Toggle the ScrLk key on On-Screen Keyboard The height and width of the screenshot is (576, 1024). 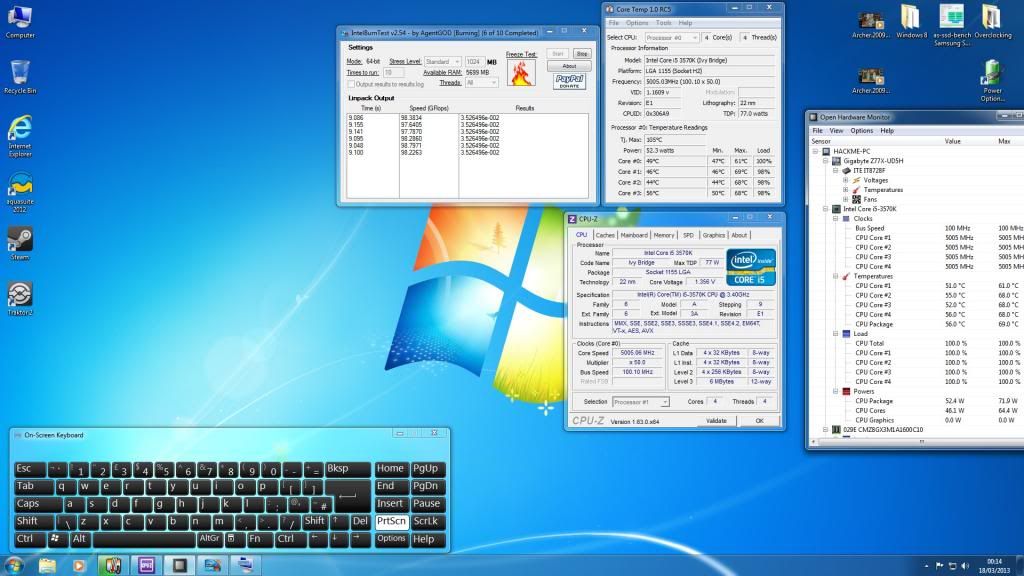coord(427,521)
